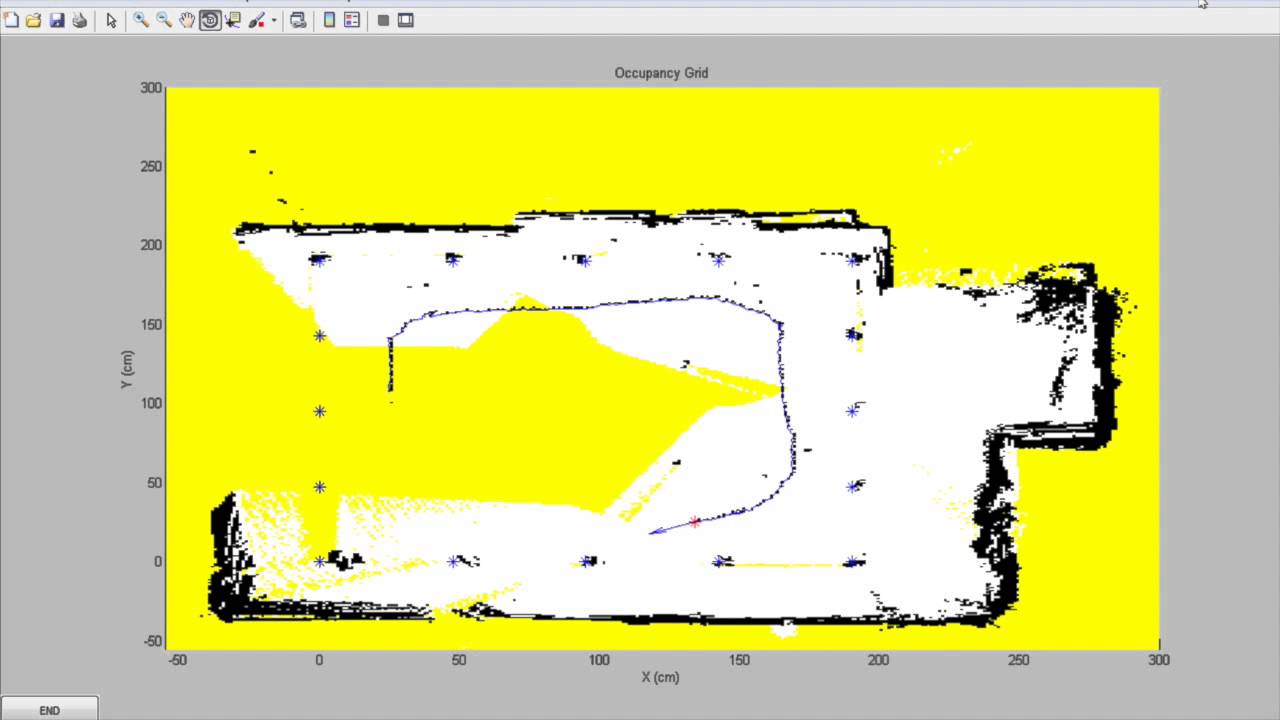Activate the Zoom In tool
1280x720 pixels.
point(141,20)
